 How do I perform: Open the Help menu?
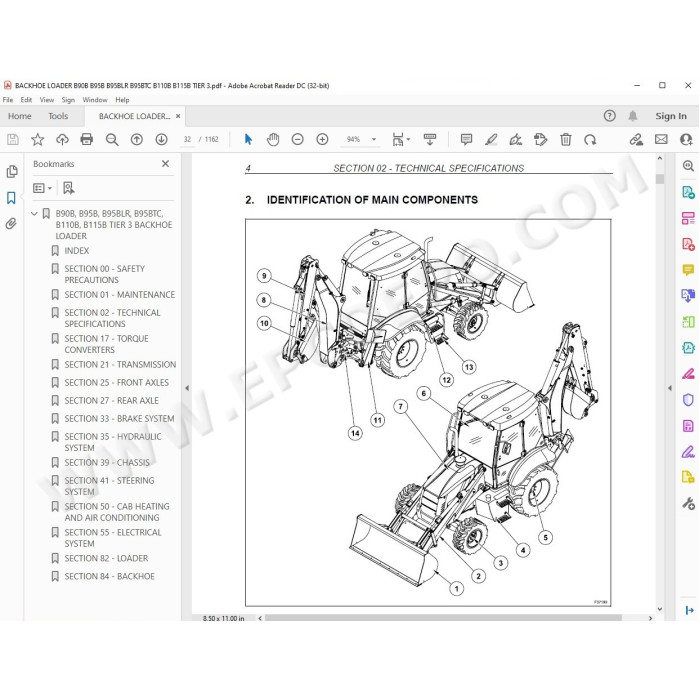[x=122, y=100]
